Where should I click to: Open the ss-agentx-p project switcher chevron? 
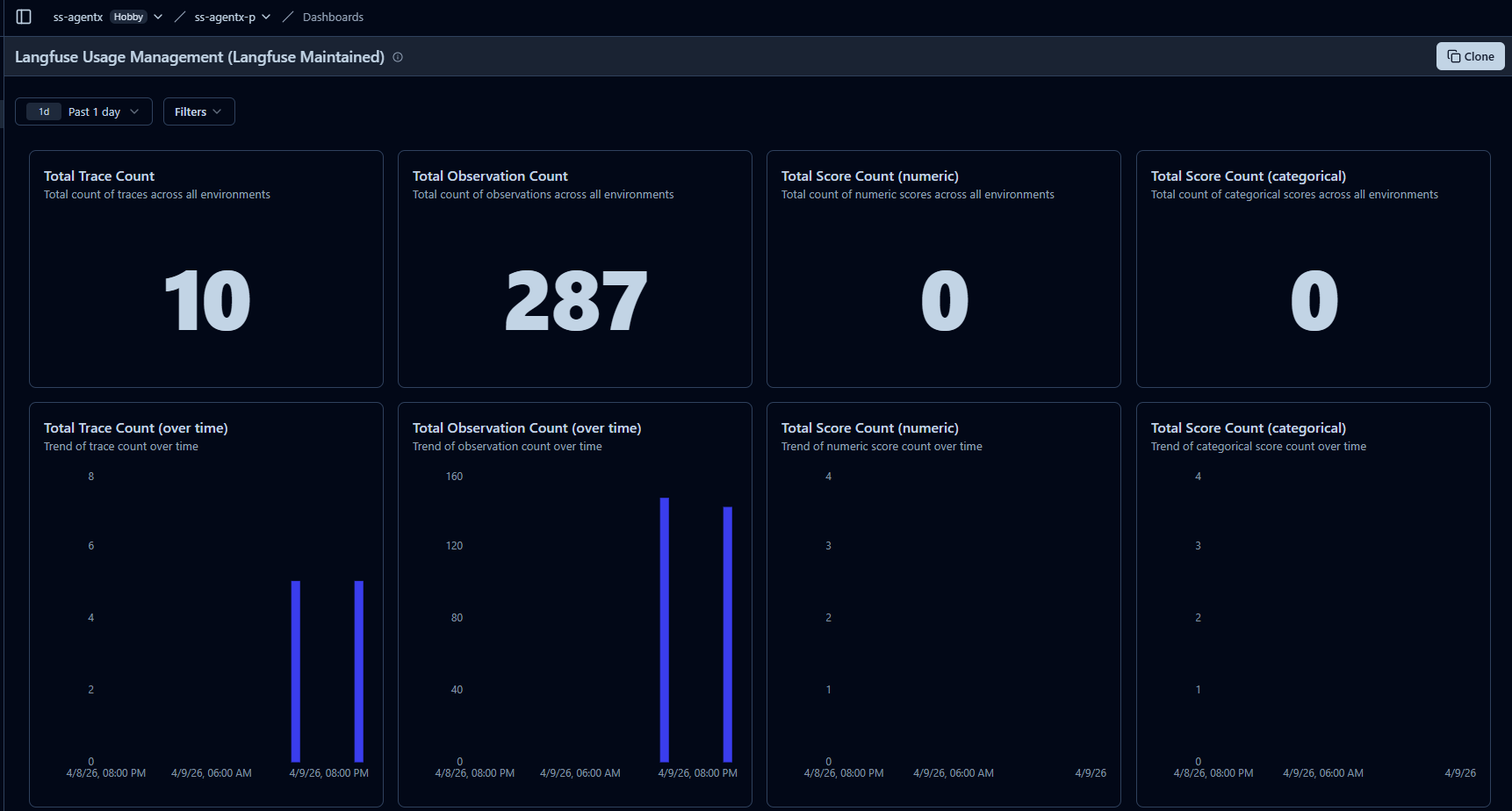coord(266,17)
